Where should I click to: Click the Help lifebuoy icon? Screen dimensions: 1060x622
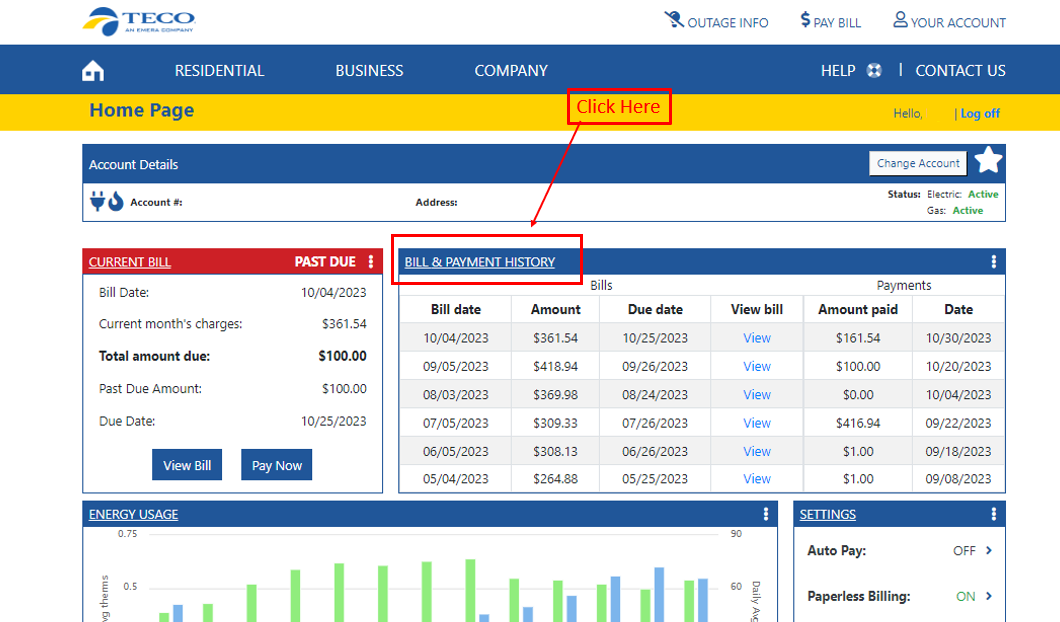(874, 71)
